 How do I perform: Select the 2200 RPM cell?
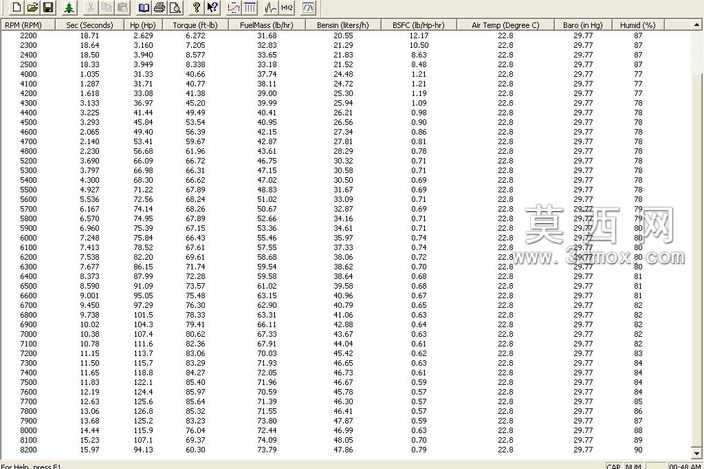tap(28, 35)
